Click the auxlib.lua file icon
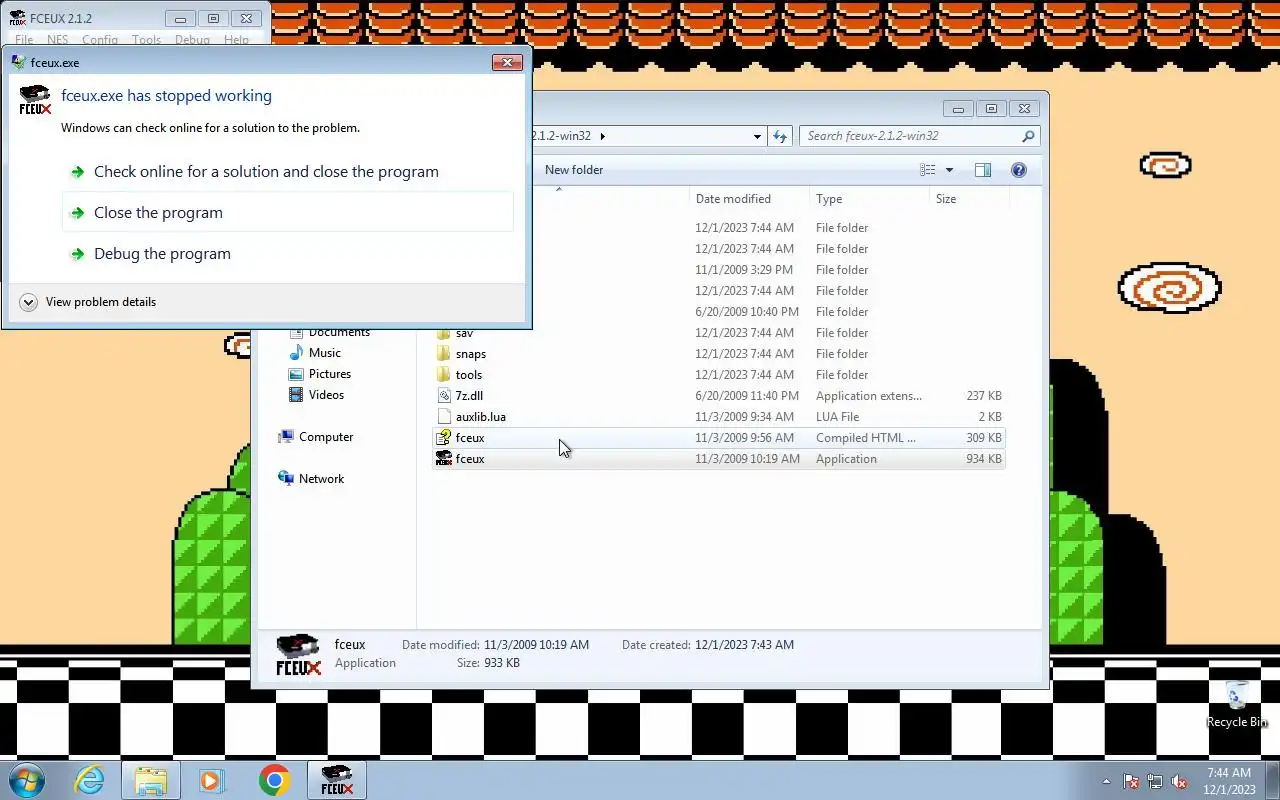Viewport: 1280px width, 800px height. point(444,417)
